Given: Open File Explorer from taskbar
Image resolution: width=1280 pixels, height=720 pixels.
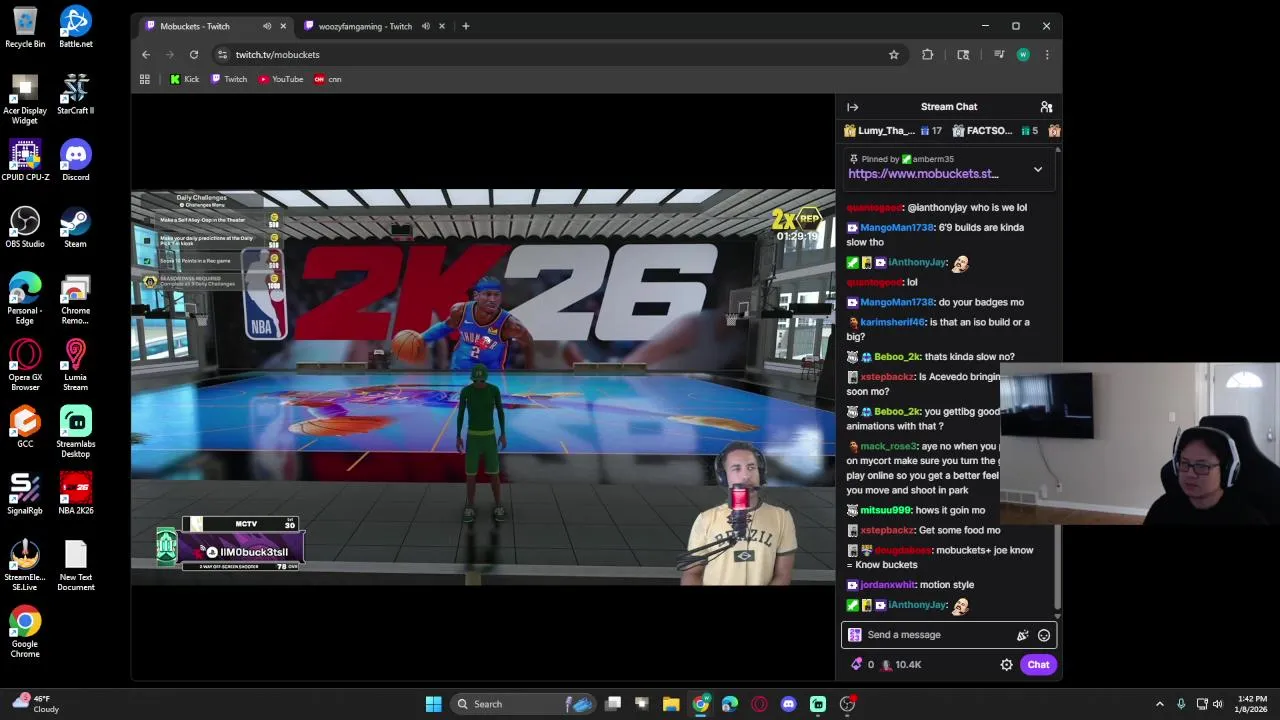Looking at the screenshot, I should 671,704.
